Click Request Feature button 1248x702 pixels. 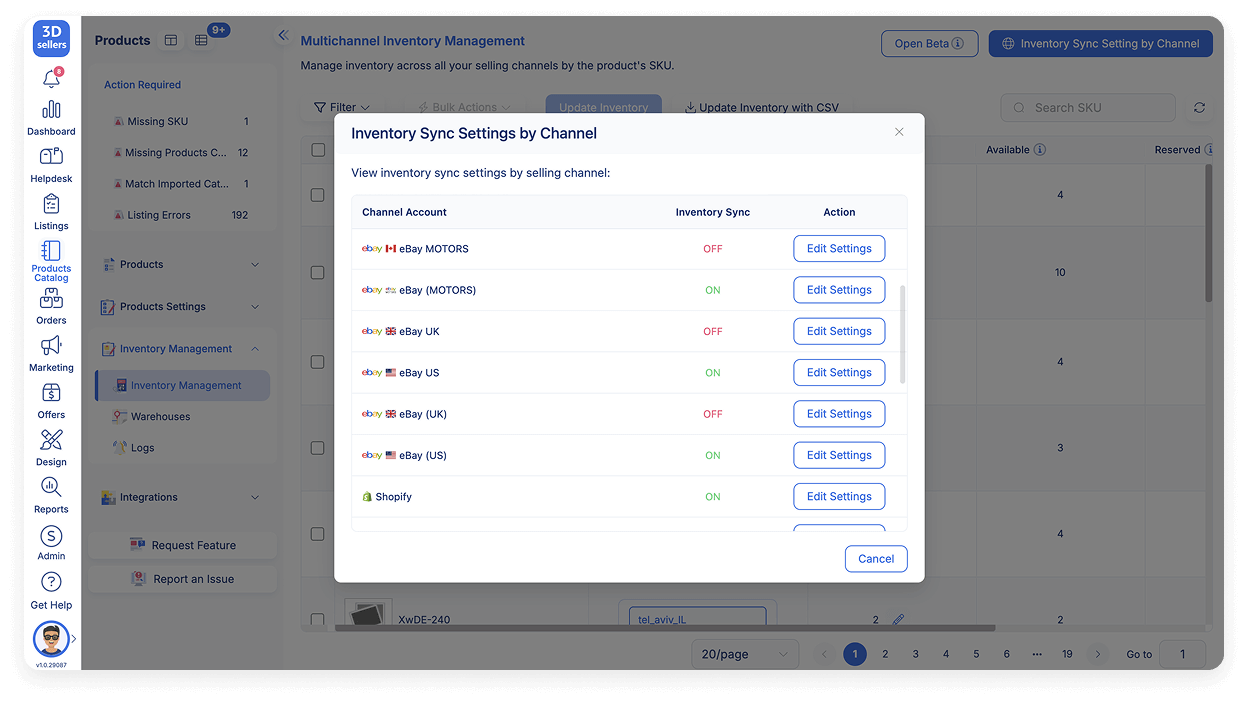point(183,545)
